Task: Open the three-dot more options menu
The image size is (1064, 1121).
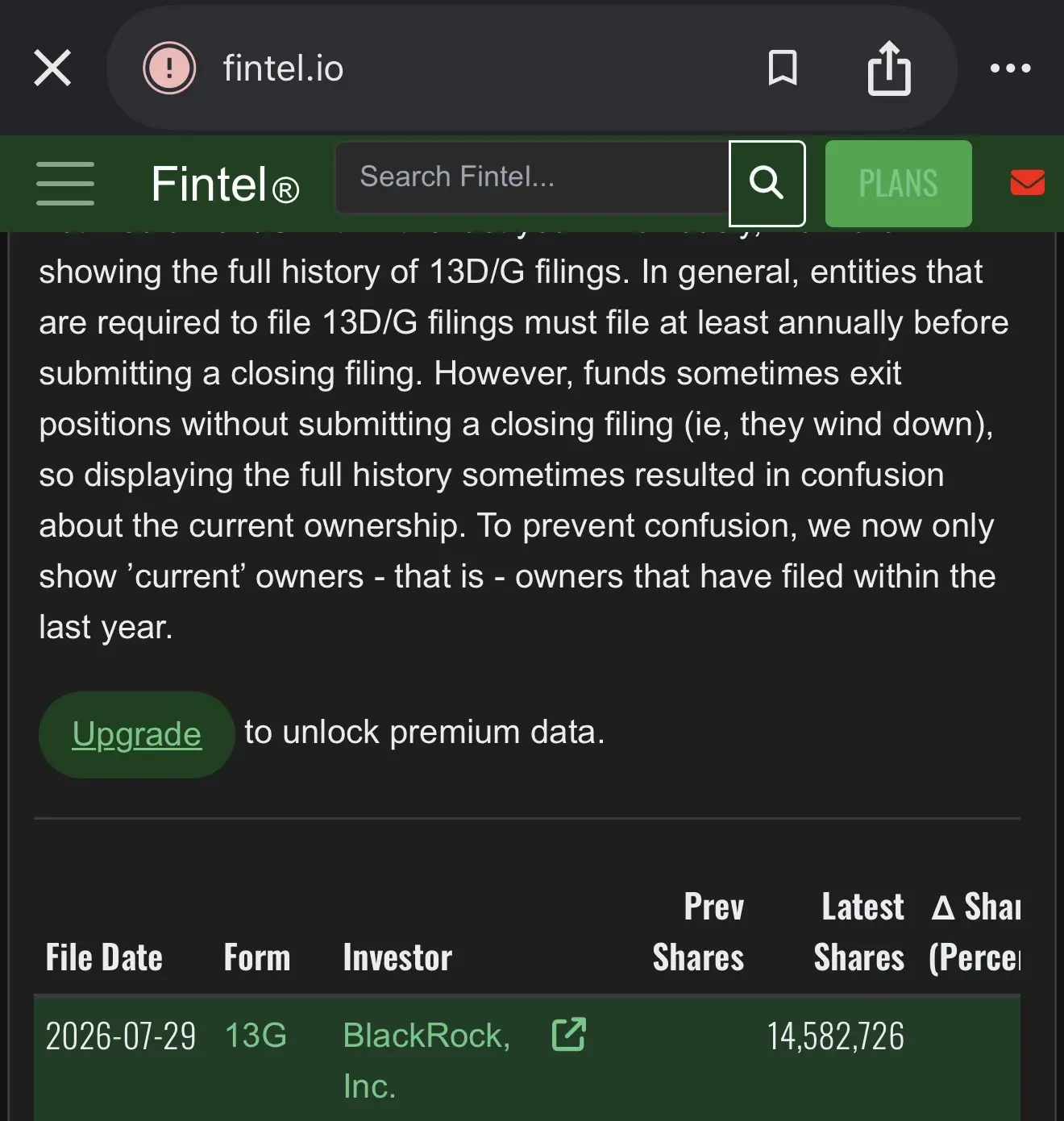Action: 1010,69
